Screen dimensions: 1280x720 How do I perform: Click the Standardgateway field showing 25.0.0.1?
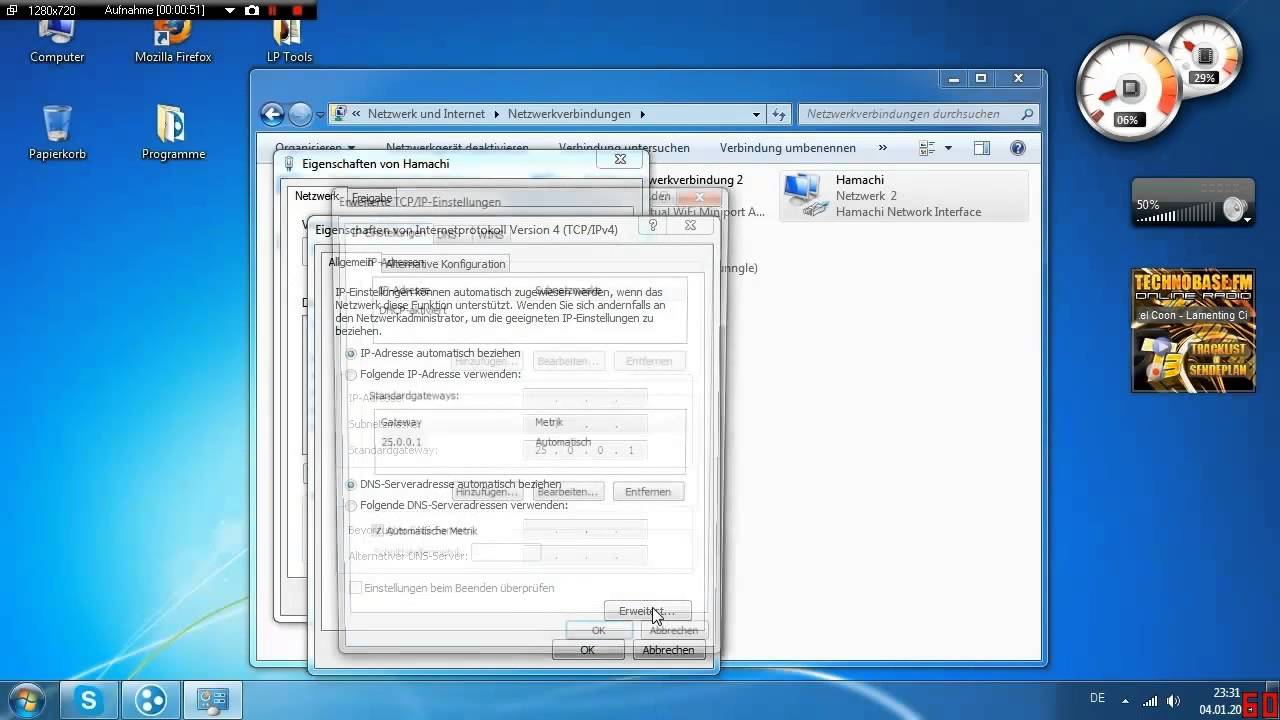(x=585, y=451)
